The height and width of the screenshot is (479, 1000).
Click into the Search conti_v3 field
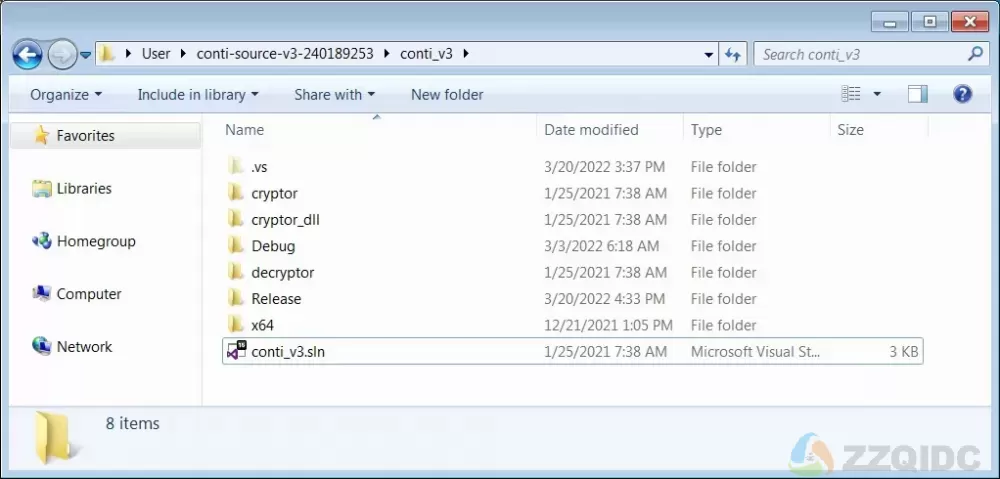861,55
